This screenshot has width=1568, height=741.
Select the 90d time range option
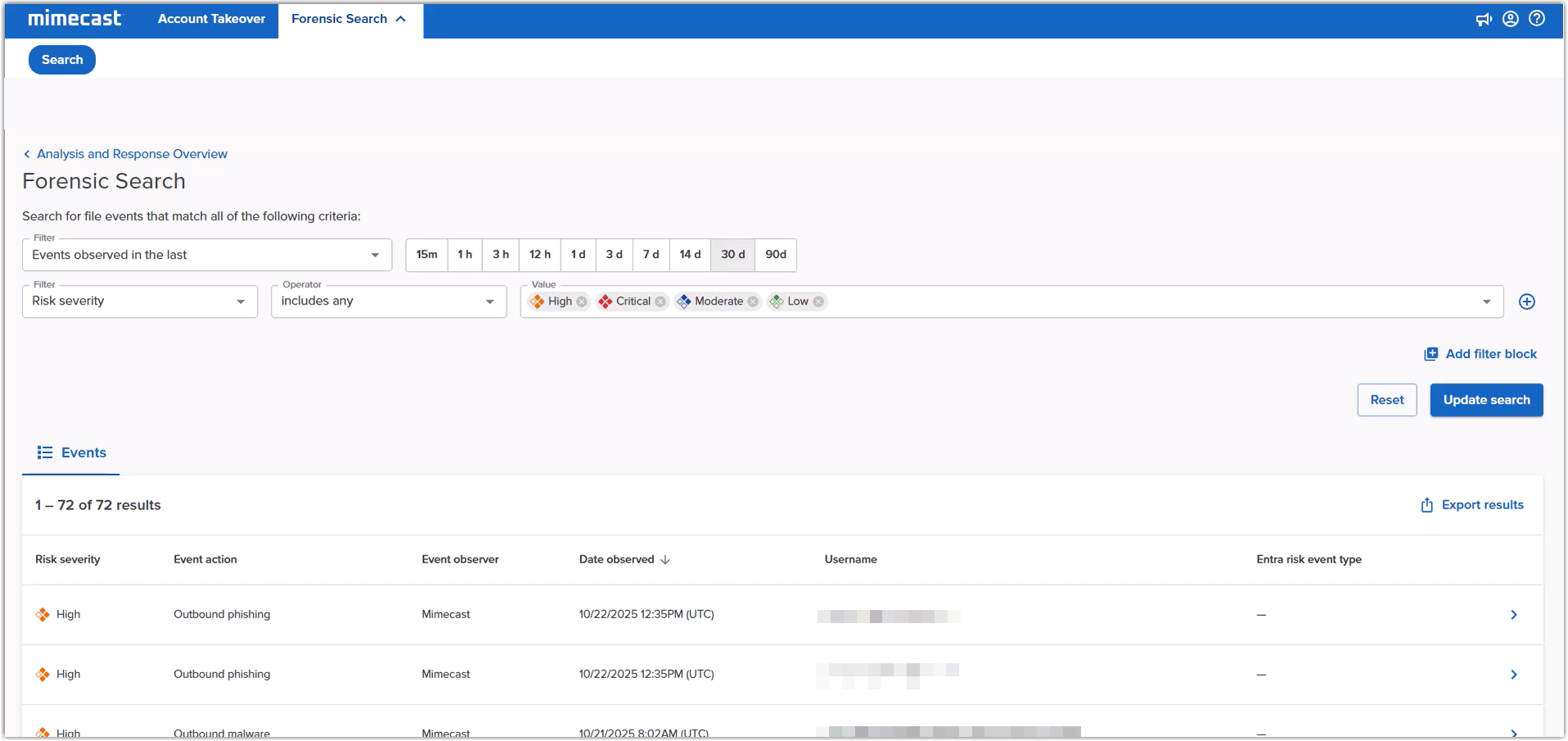775,255
